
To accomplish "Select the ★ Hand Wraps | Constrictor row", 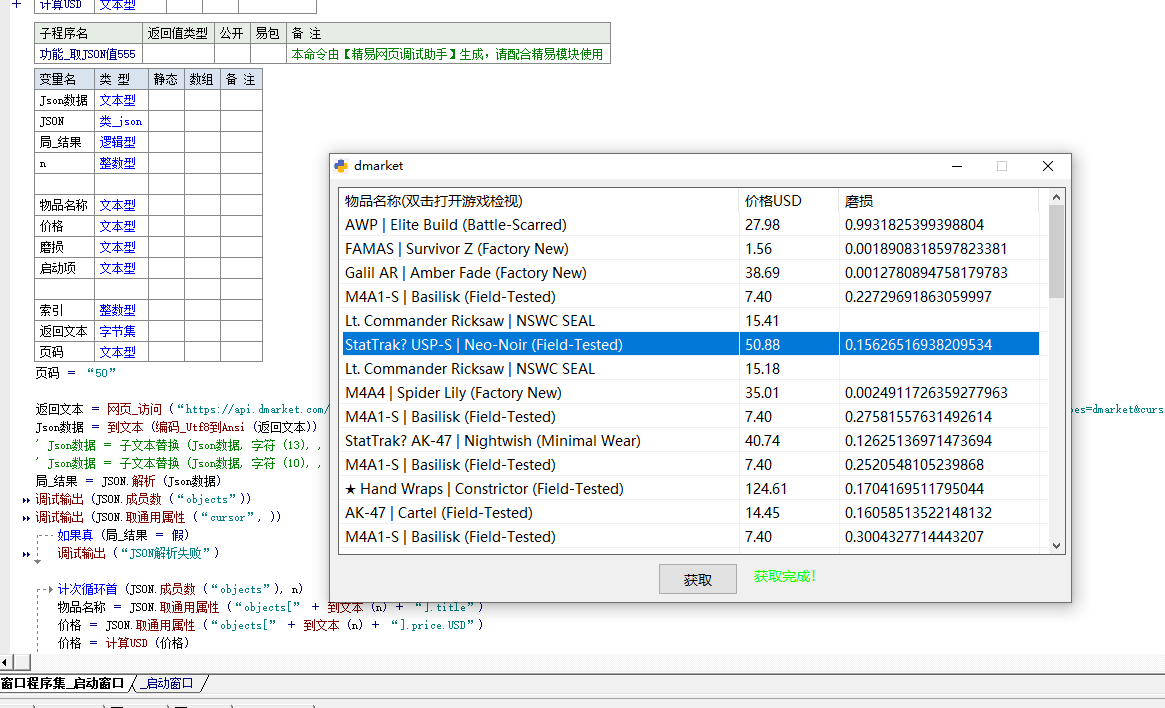I will point(484,489).
